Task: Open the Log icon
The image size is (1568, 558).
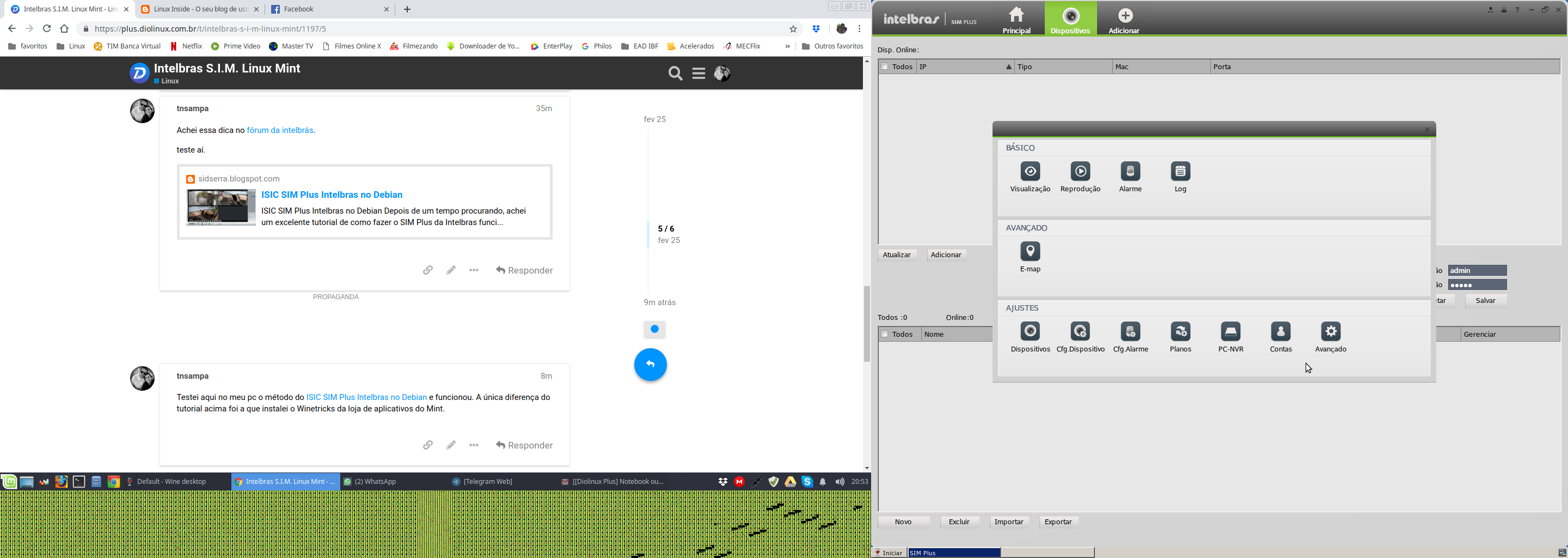Action: point(1180,172)
